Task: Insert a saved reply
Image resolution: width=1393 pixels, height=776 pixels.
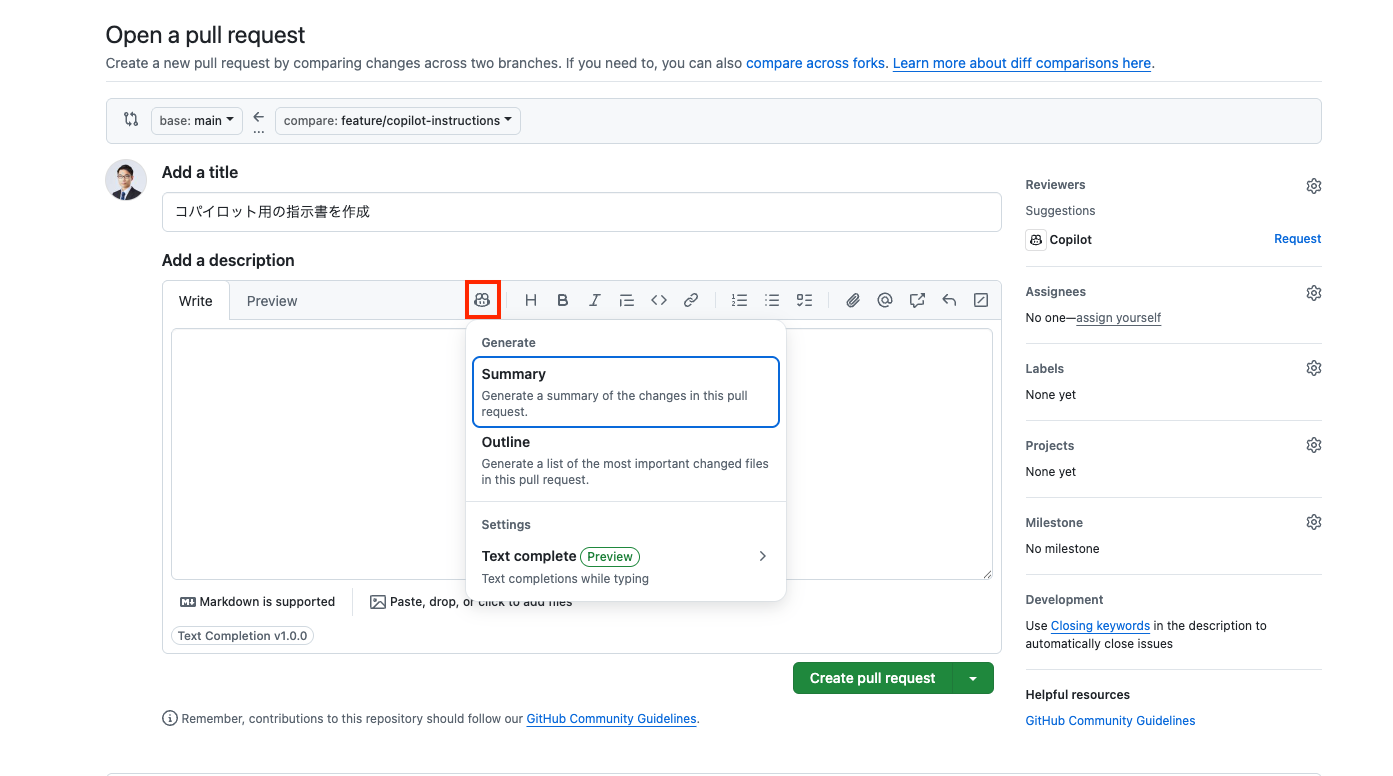Action: [x=949, y=300]
